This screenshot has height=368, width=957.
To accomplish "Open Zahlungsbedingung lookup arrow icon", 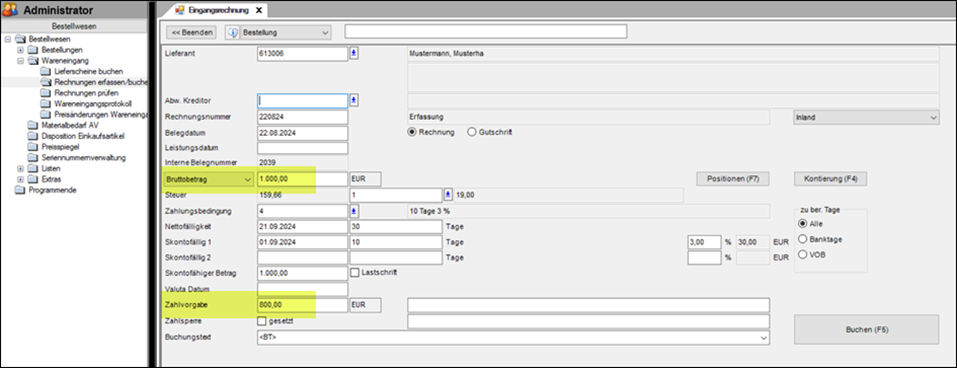I will (x=354, y=211).
